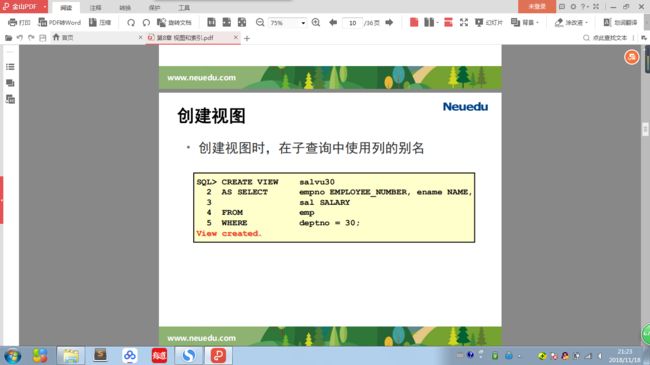
Task: Click the vertical scrollbar handle
Action: pyautogui.click(x=645, y=129)
